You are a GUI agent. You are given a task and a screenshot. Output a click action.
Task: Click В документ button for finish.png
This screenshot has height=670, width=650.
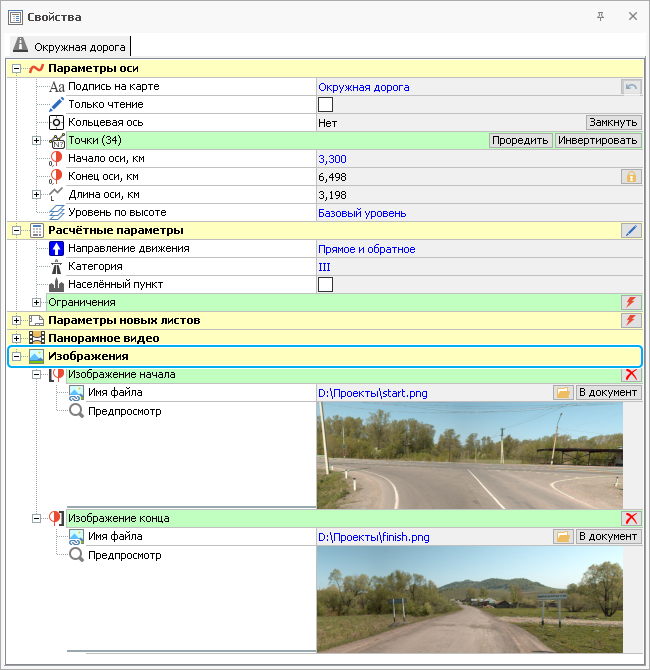(608, 536)
